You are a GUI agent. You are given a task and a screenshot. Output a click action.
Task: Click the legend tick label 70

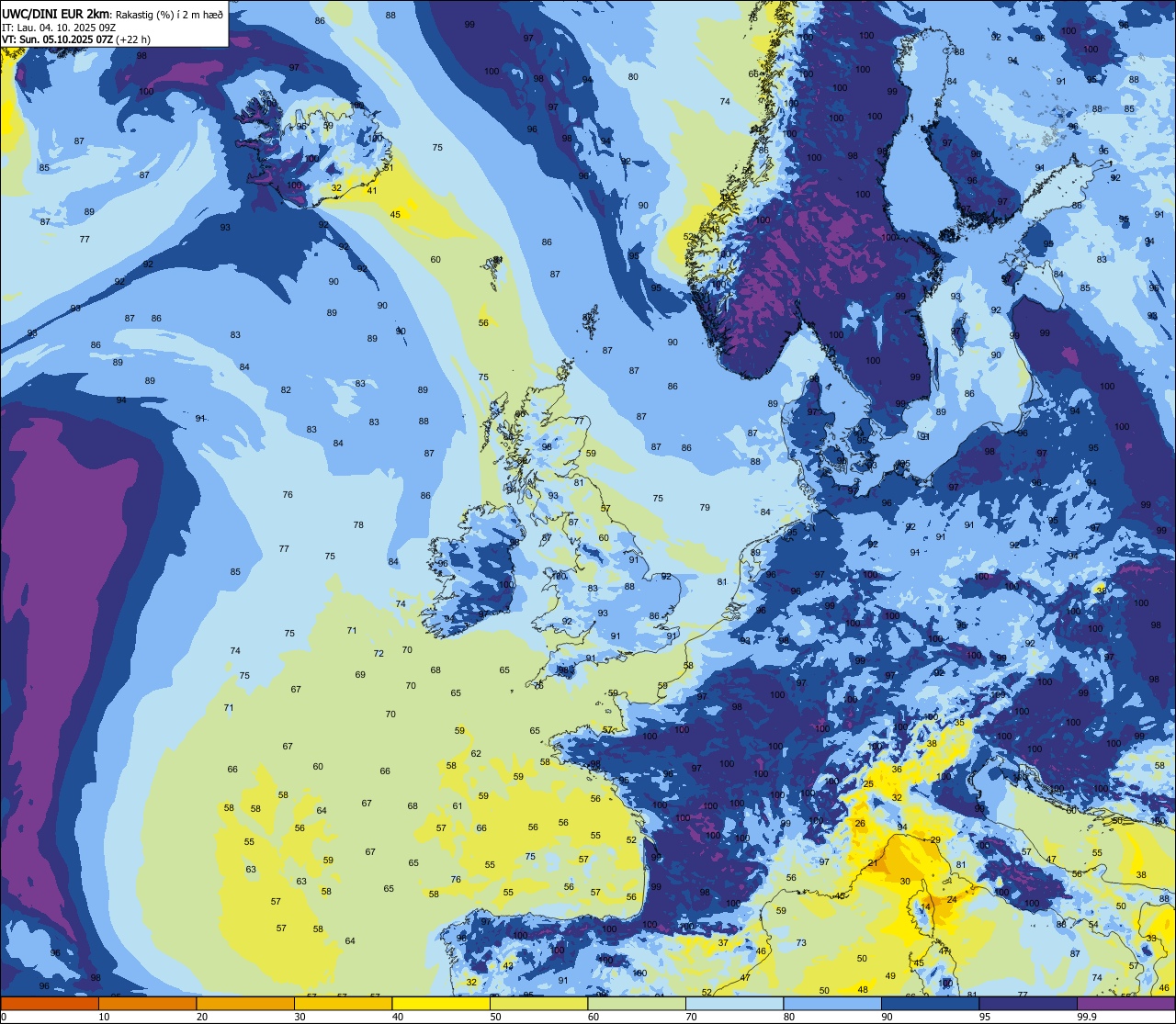pyautogui.click(x=691, y=1017)
